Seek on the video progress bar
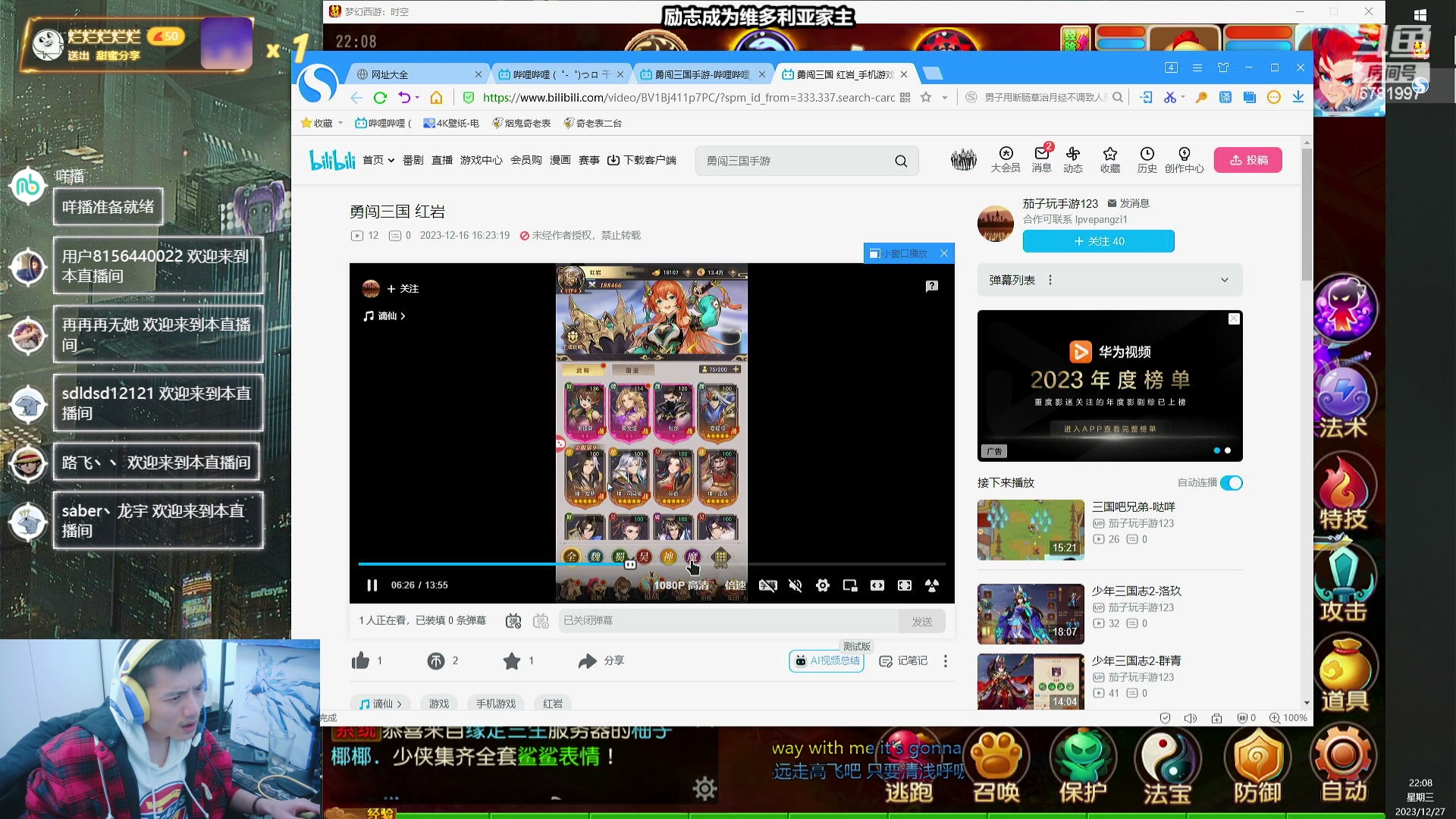Image resolution: width=1456 pixels, height=819 pixels. (x=651, y=564)
